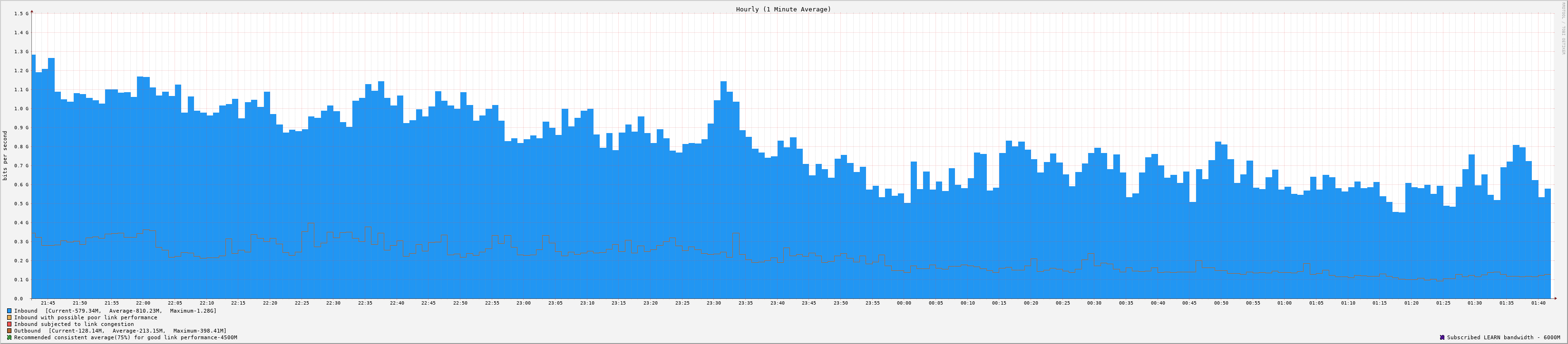Viewport: 1568px width, 344px height.
Task: Click the 1.5 G y-axis label
Action: click(21, 13)
